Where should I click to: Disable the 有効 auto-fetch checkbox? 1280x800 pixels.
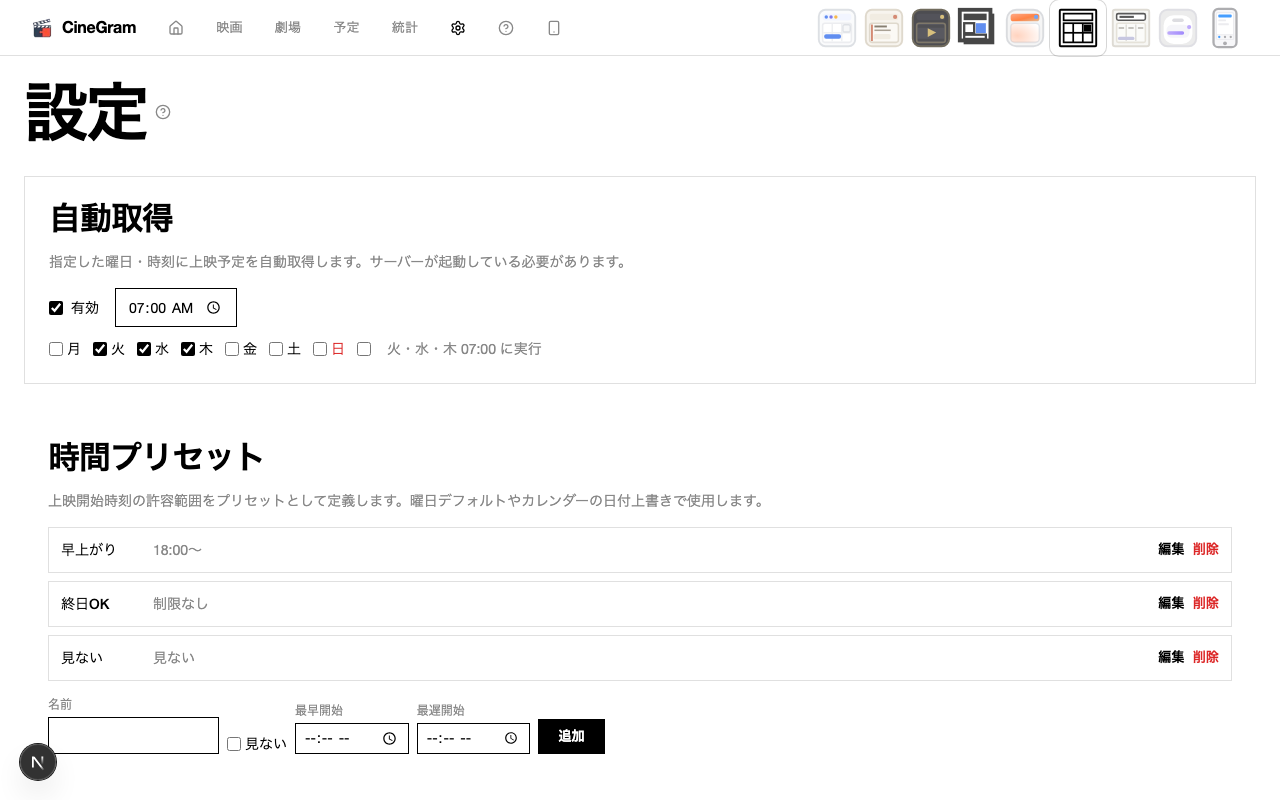click(x=56, y=308)
